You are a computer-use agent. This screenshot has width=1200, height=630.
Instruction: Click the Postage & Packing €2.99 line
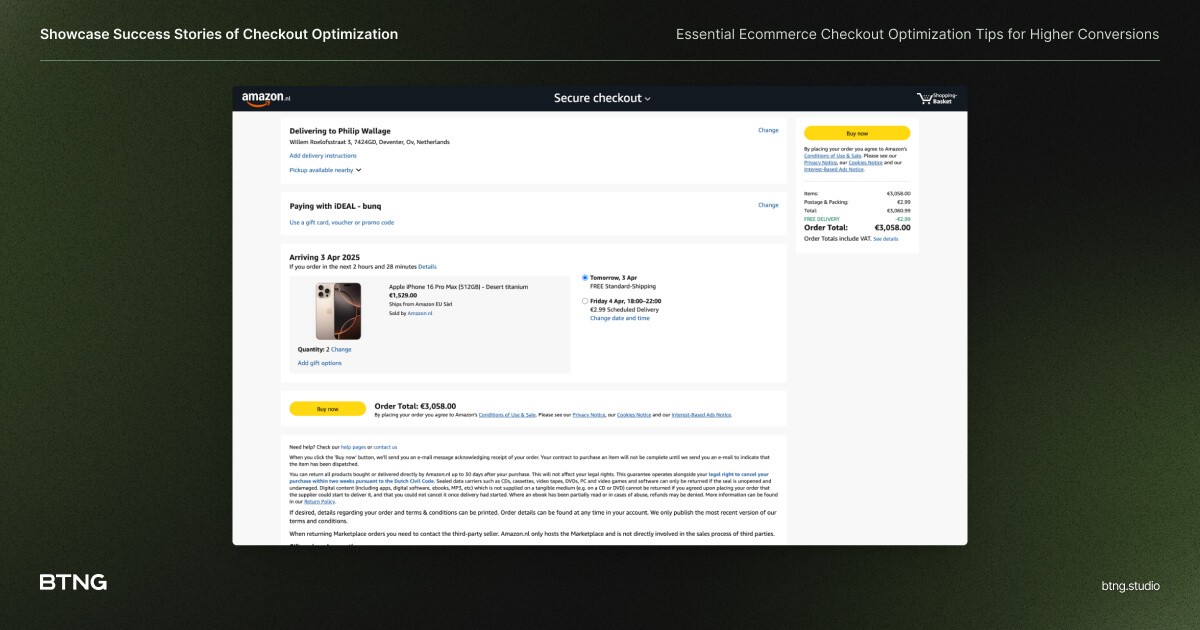857,202
